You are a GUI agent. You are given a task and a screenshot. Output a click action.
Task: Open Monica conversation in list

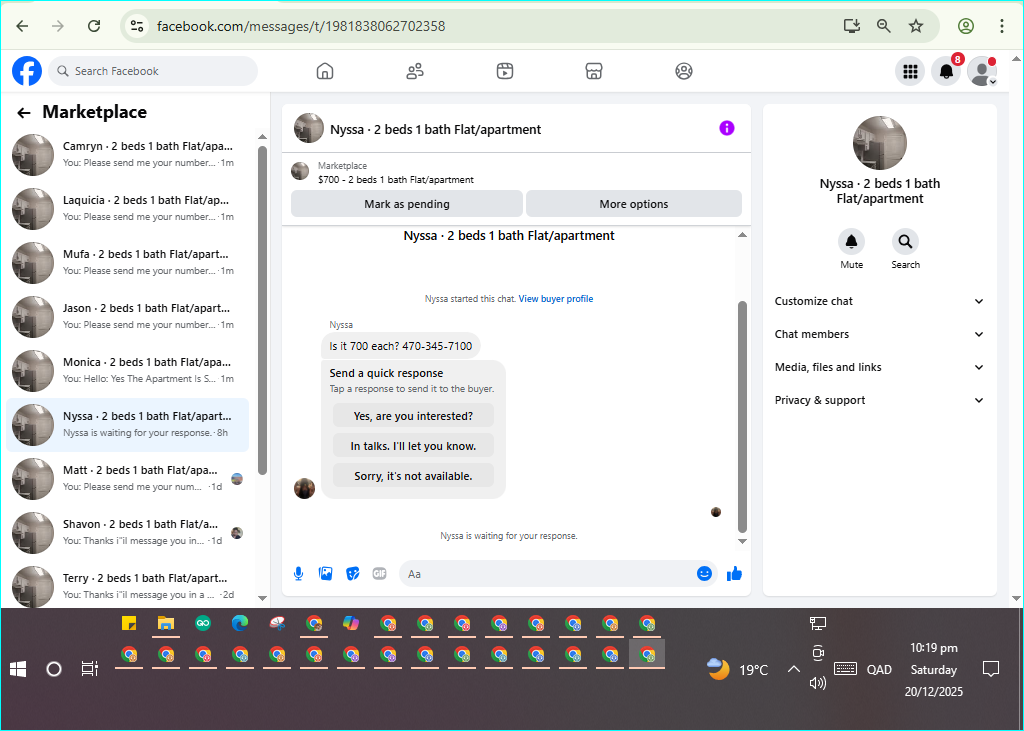[x=127, y=370]
